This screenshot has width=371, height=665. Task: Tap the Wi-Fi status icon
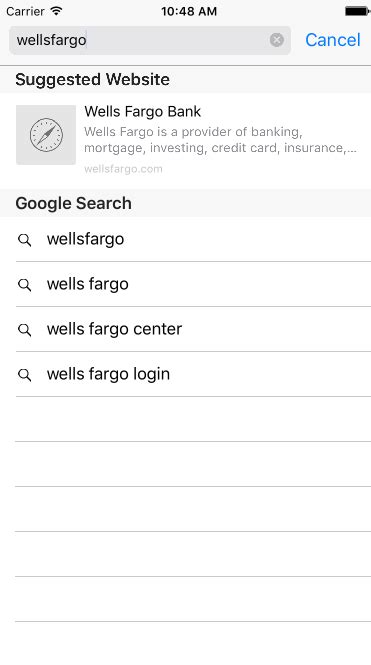coord(56,11)
